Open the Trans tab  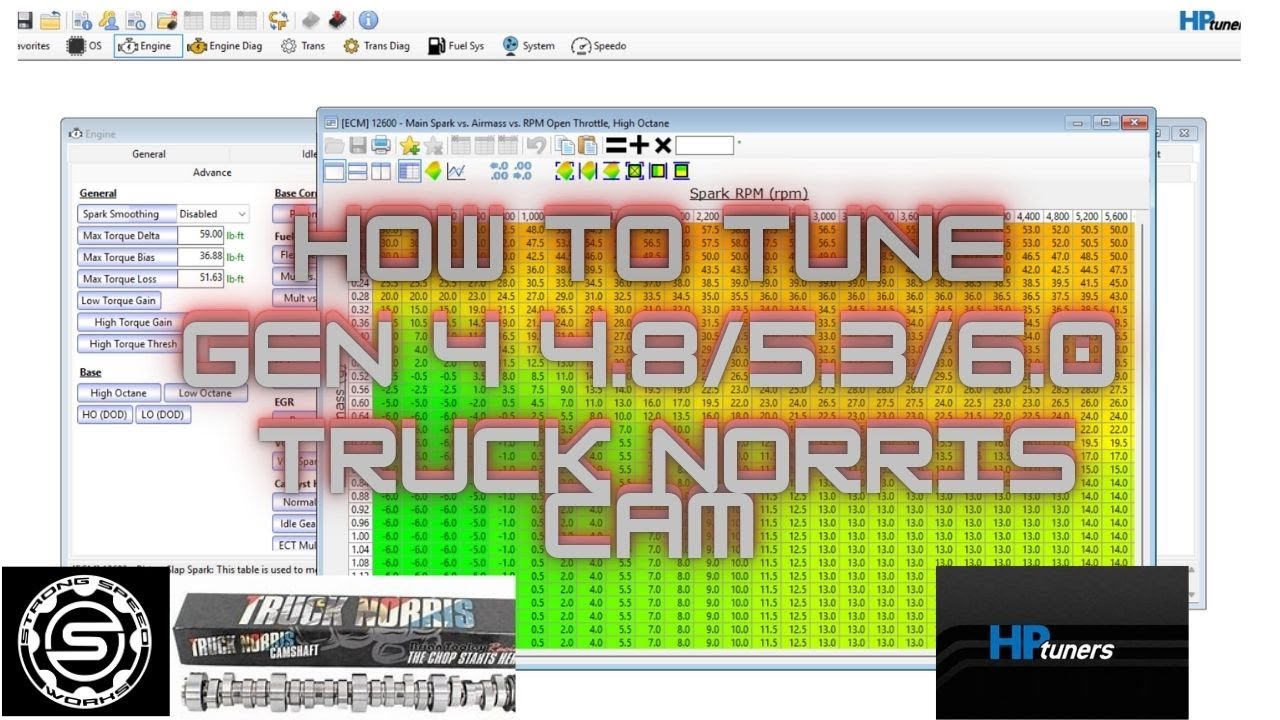[303, 46]
